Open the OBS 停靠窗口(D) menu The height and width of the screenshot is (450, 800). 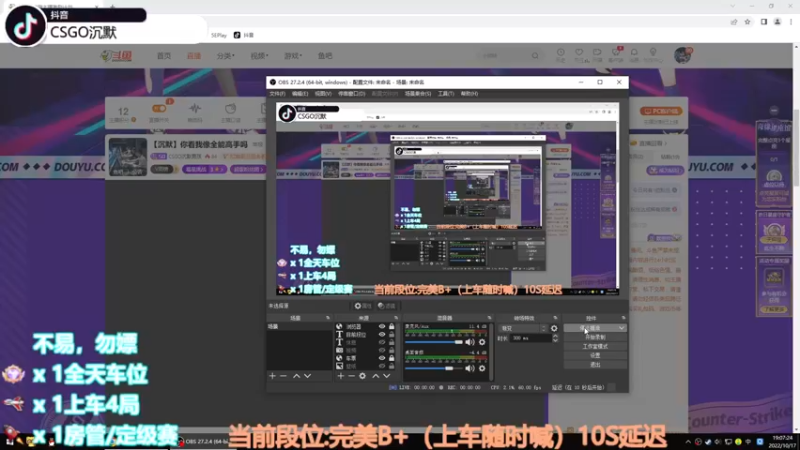pos(352,94)
